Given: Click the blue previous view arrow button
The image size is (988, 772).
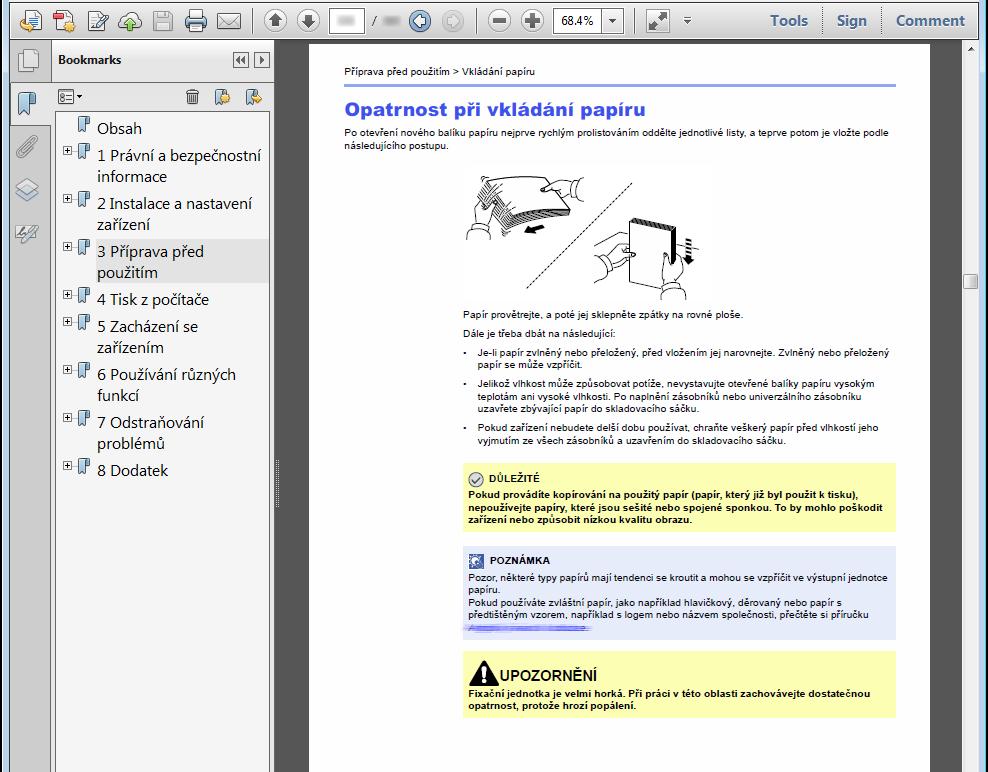Looking at the screenshot, I should pos(420,21).
